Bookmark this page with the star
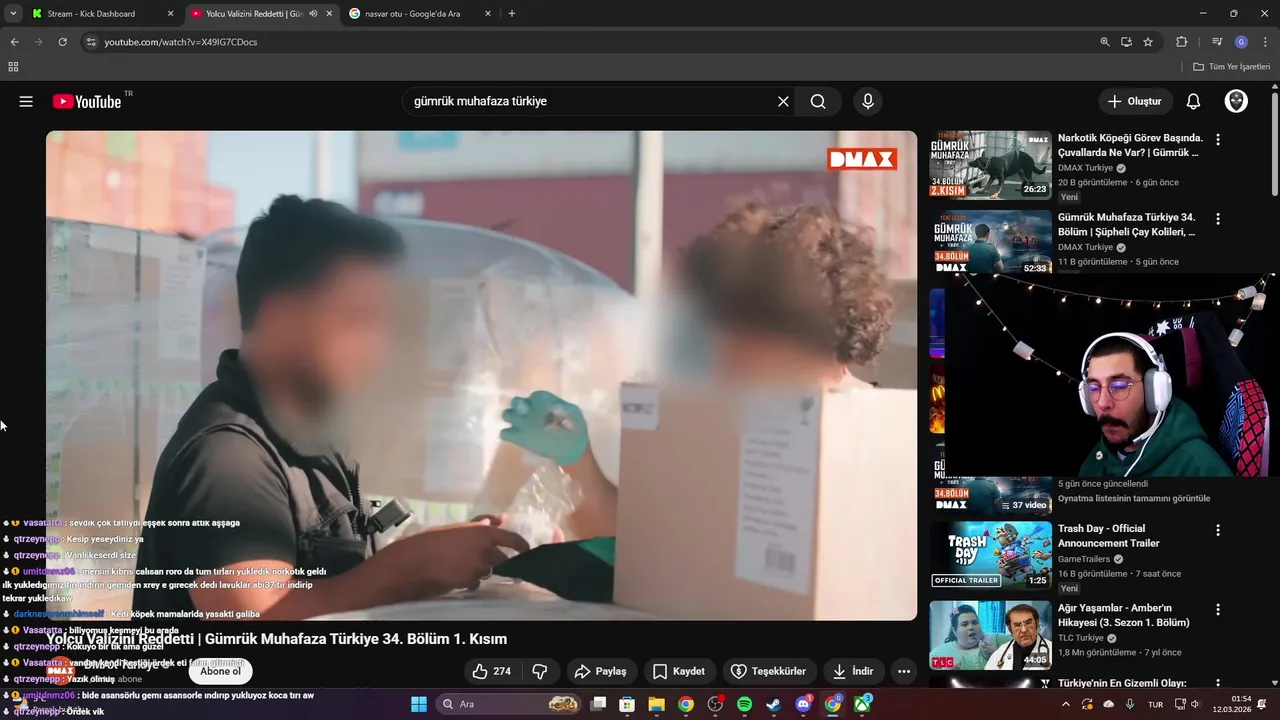 tap(1148, 42)
